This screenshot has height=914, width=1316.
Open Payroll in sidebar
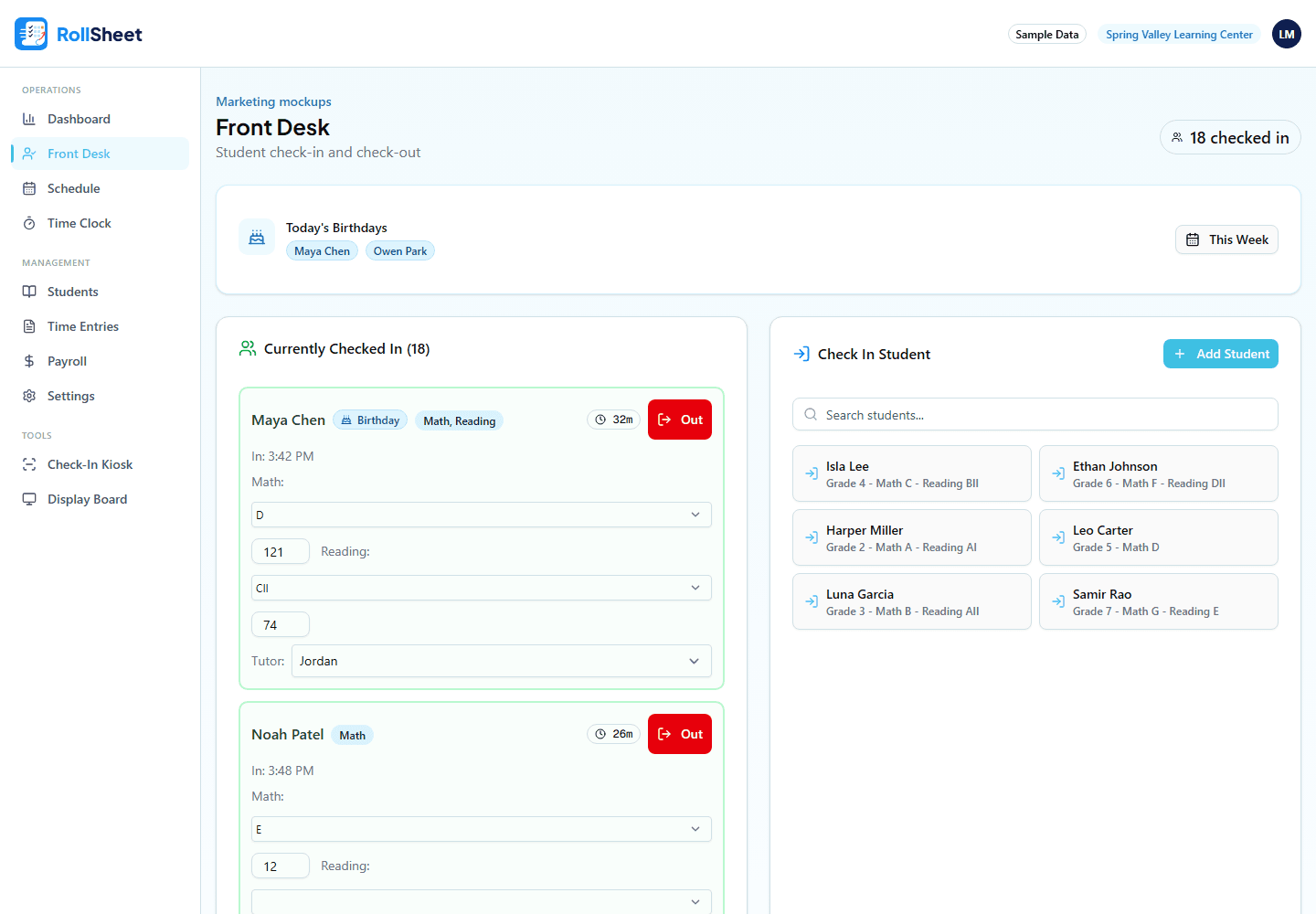100,361
